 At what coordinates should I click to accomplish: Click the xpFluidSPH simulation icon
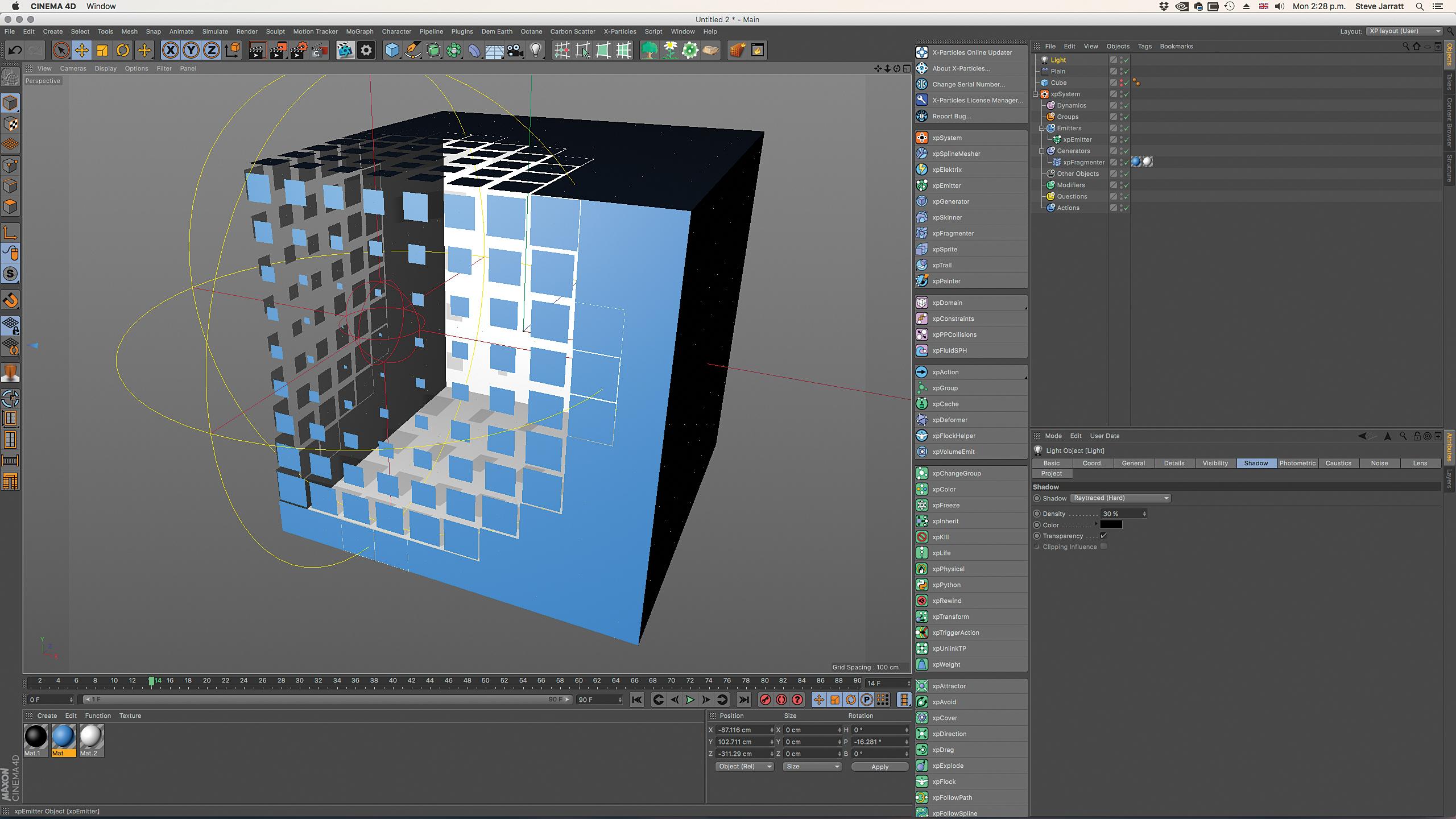pyautogui.click(x=922, y=350)
